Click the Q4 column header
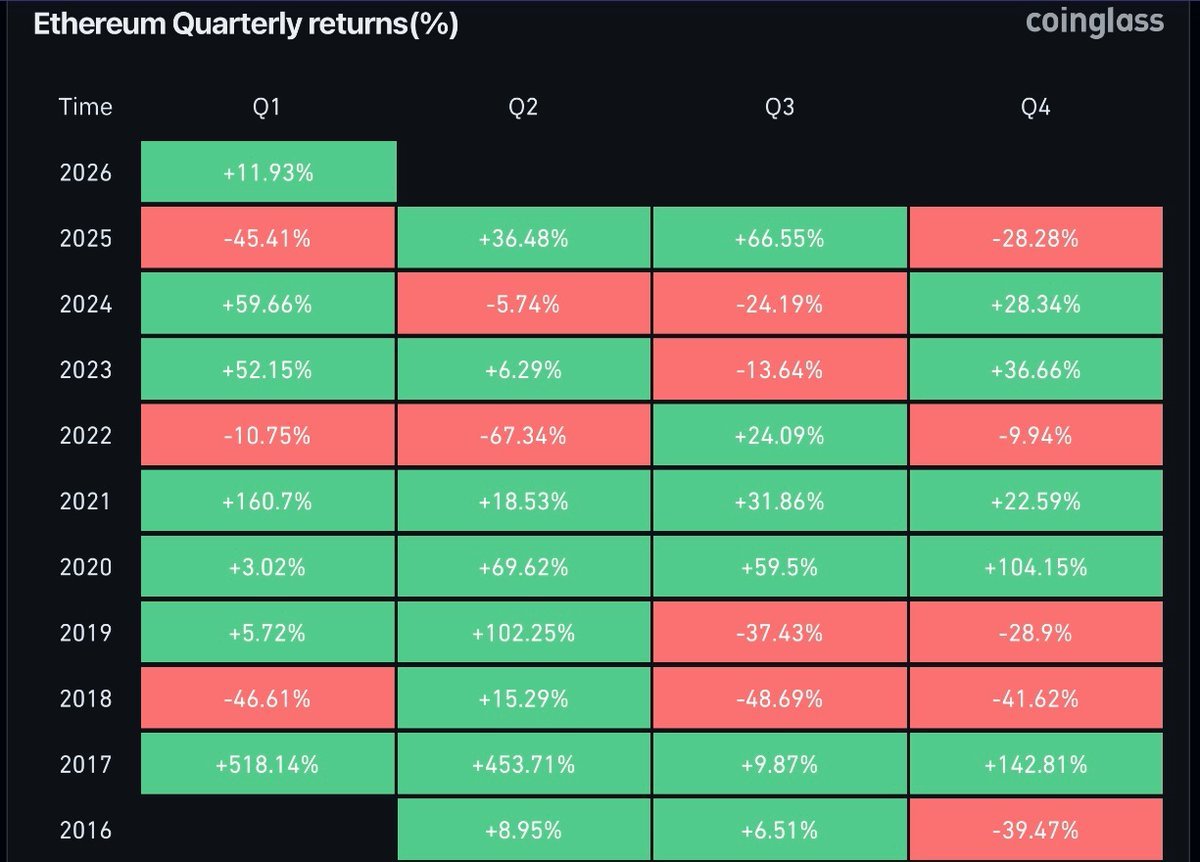1200x862 pixels. pyautogui.click(x=1036, y=107)
